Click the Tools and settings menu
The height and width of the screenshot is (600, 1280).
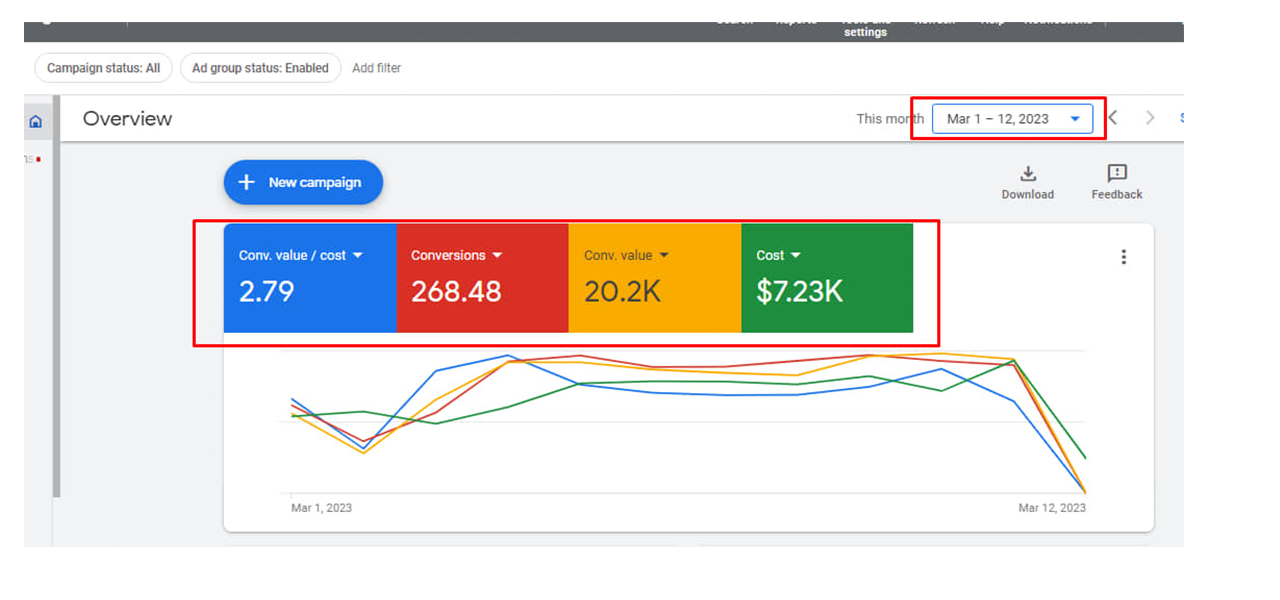865,28
